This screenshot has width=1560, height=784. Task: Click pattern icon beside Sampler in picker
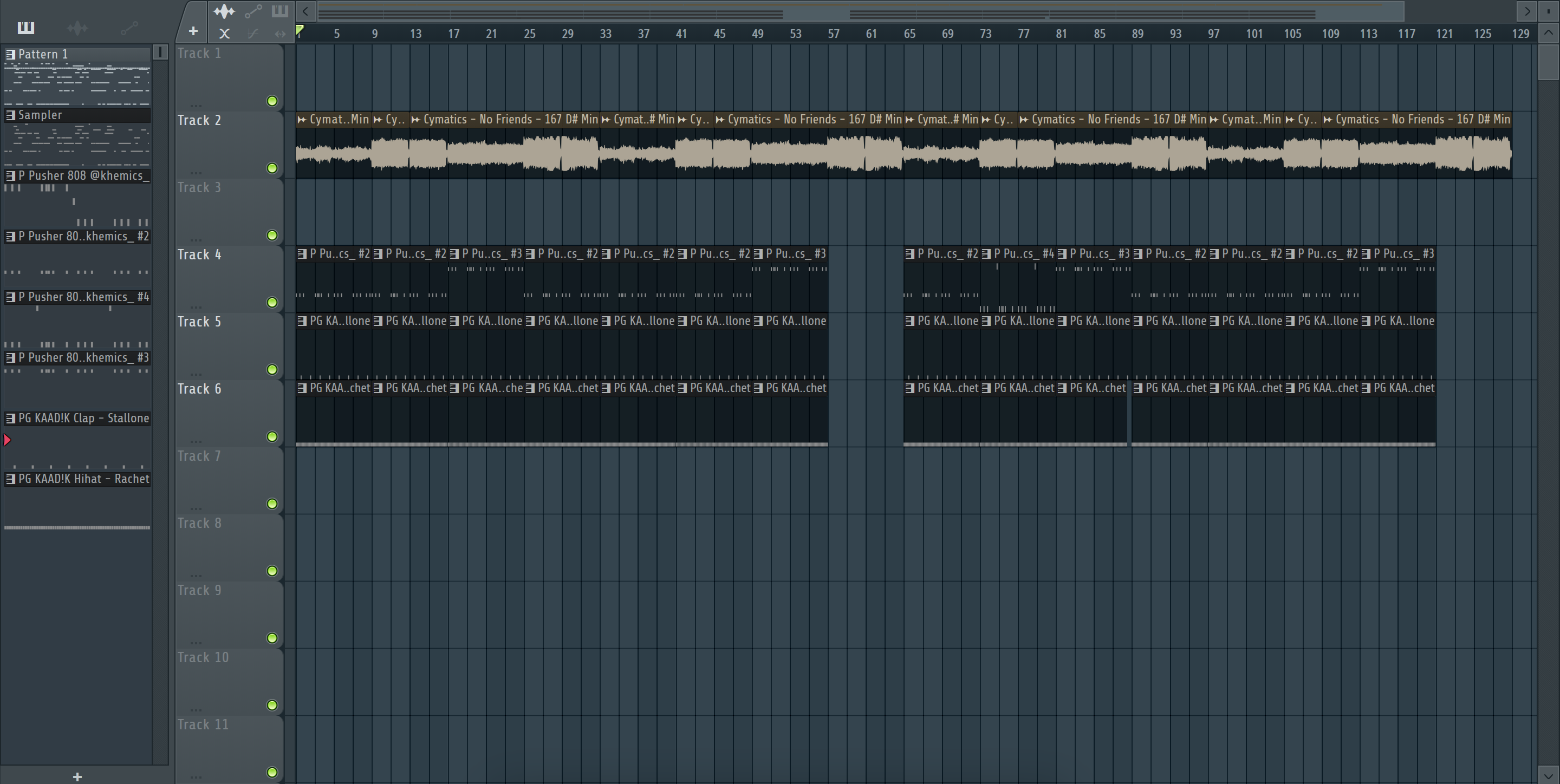[10, 115]
